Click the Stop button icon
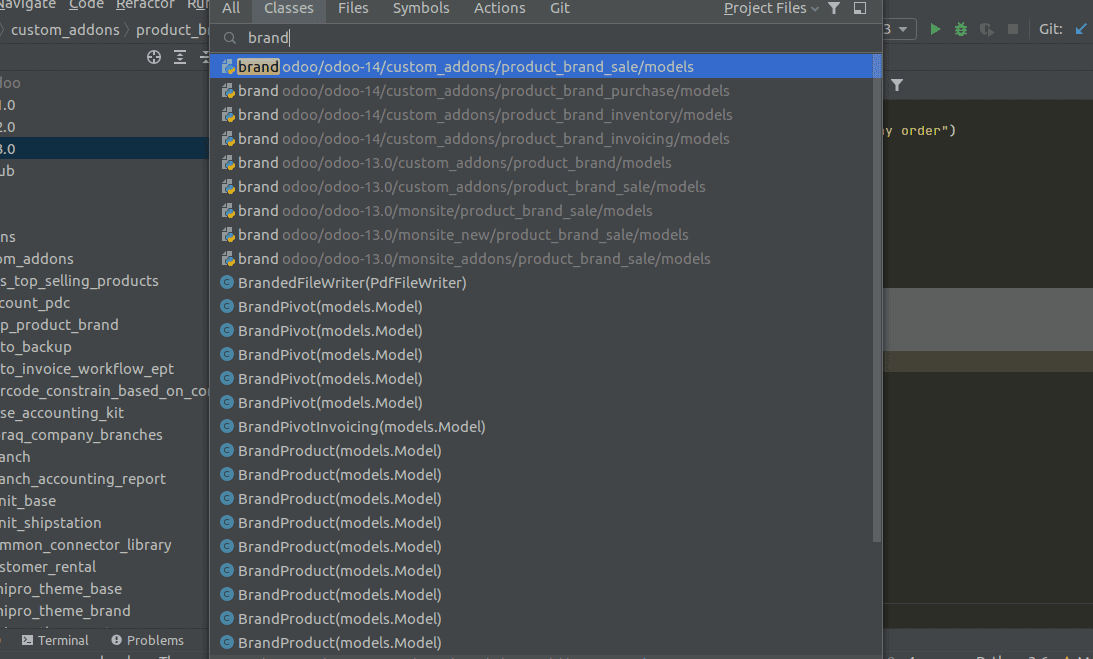The width and height of the screenshot is (1093, 659). (x=1013, y=29)
